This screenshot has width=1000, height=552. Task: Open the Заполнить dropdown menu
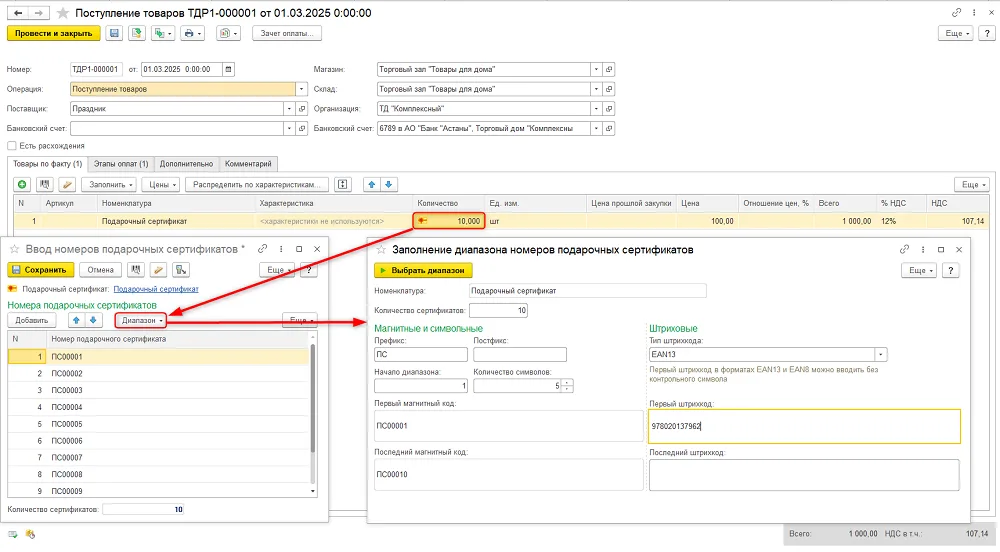[x=111, y=184]
